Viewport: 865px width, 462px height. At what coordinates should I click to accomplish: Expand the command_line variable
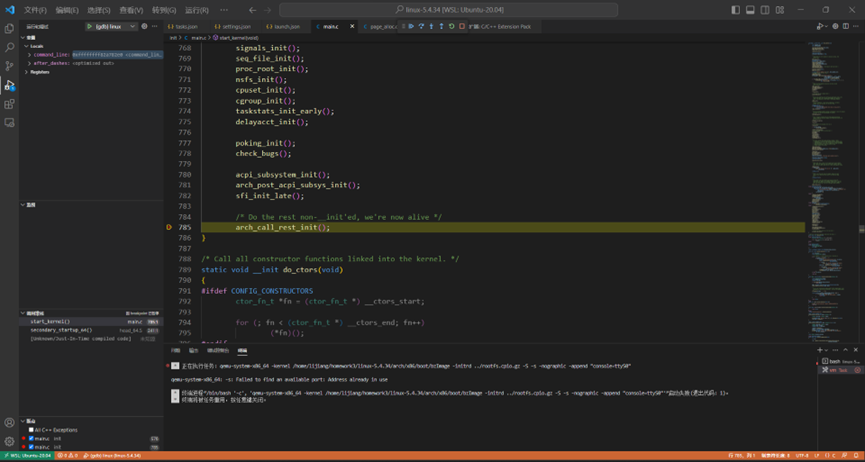click(x=30, y=55)
